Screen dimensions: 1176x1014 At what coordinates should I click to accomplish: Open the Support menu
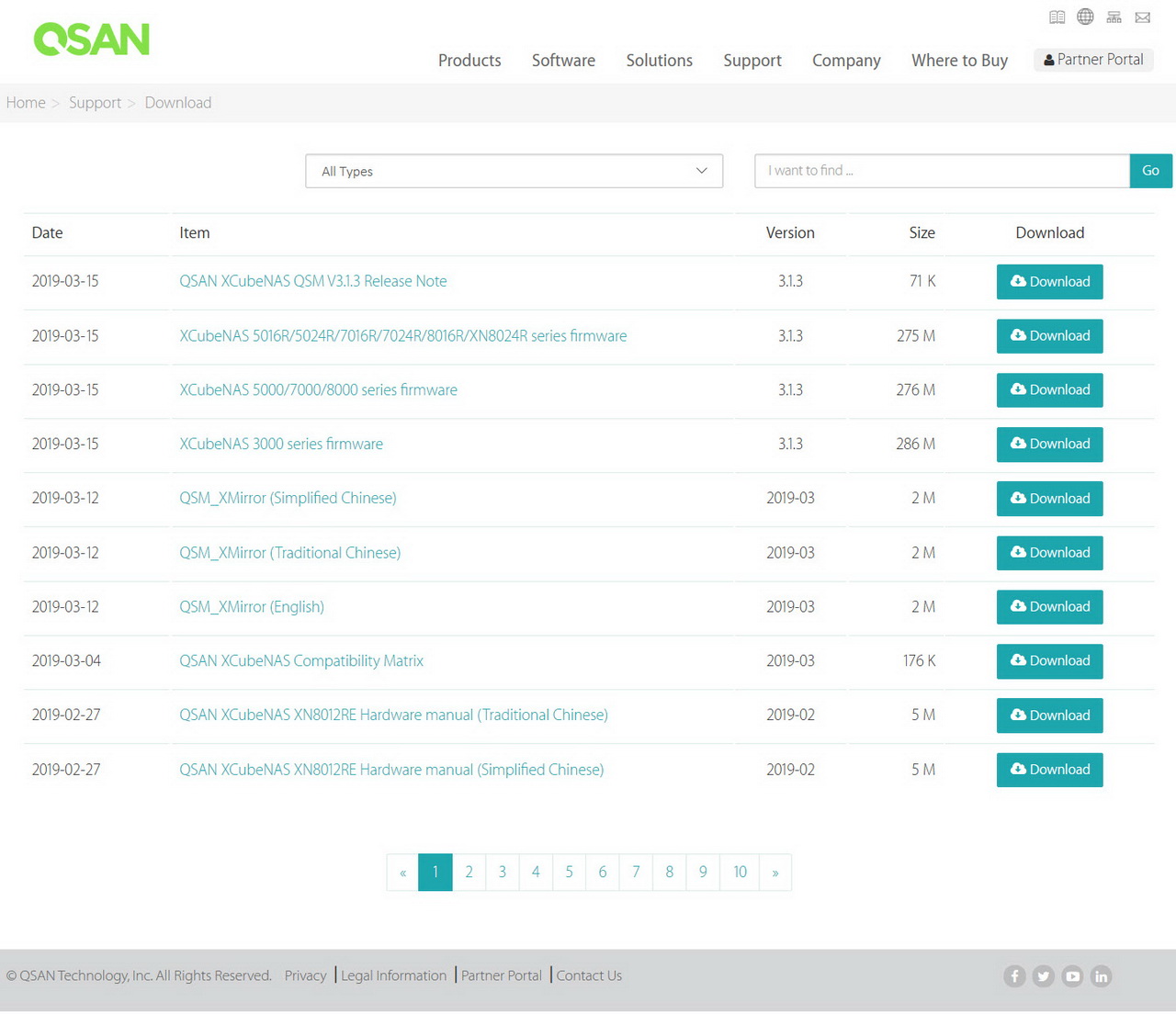(752, 60)
